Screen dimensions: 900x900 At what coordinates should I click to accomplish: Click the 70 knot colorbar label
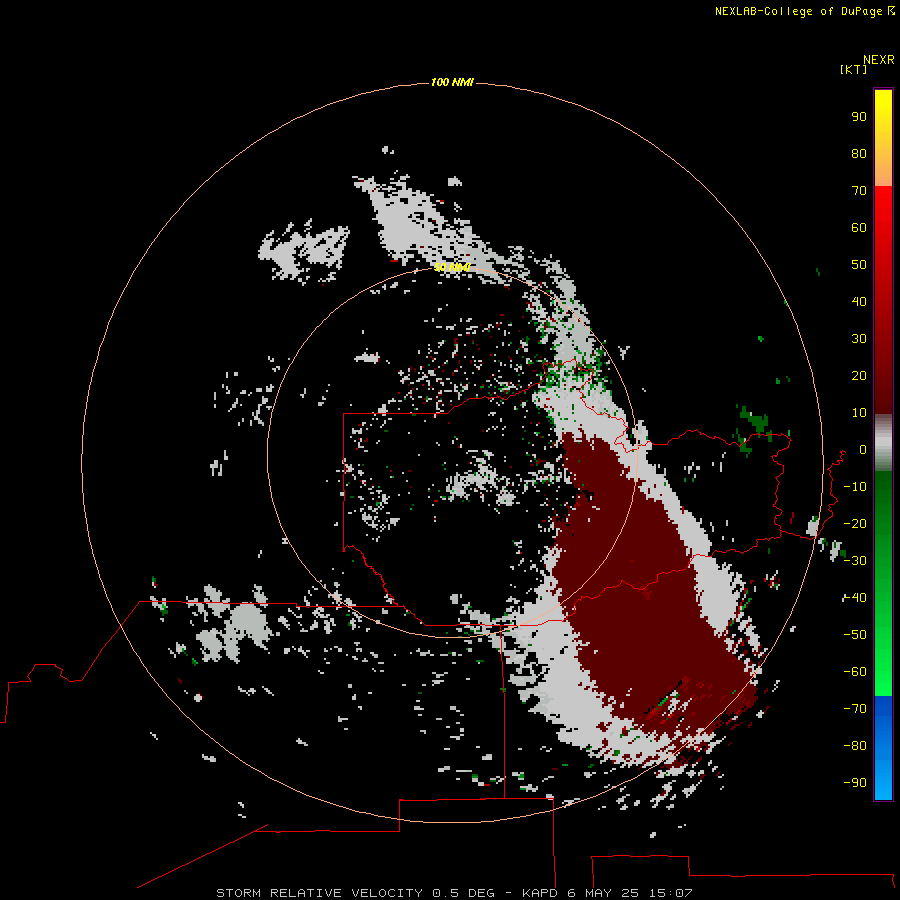coord(859,190)
